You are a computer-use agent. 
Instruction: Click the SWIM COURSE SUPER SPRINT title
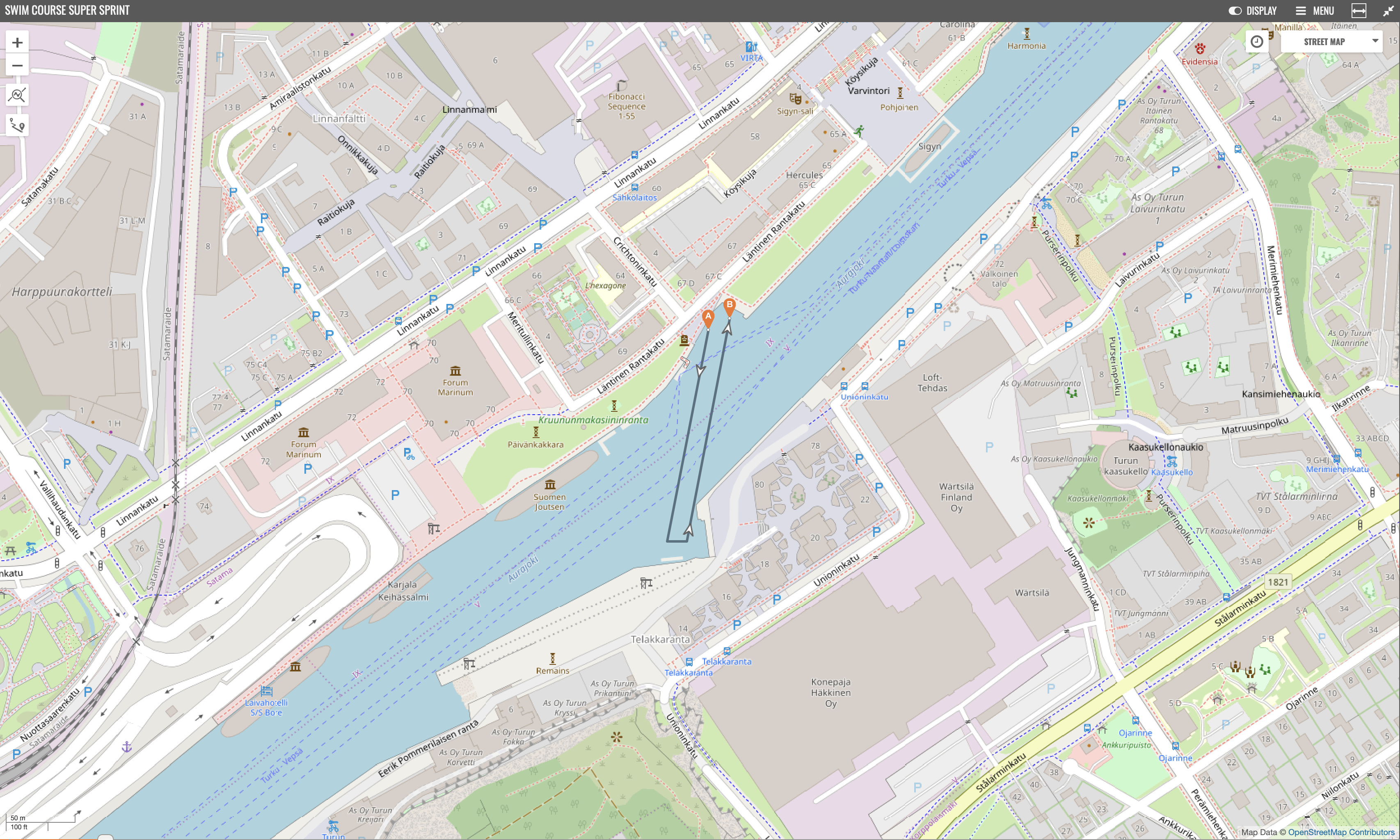[x=67, y=10]
